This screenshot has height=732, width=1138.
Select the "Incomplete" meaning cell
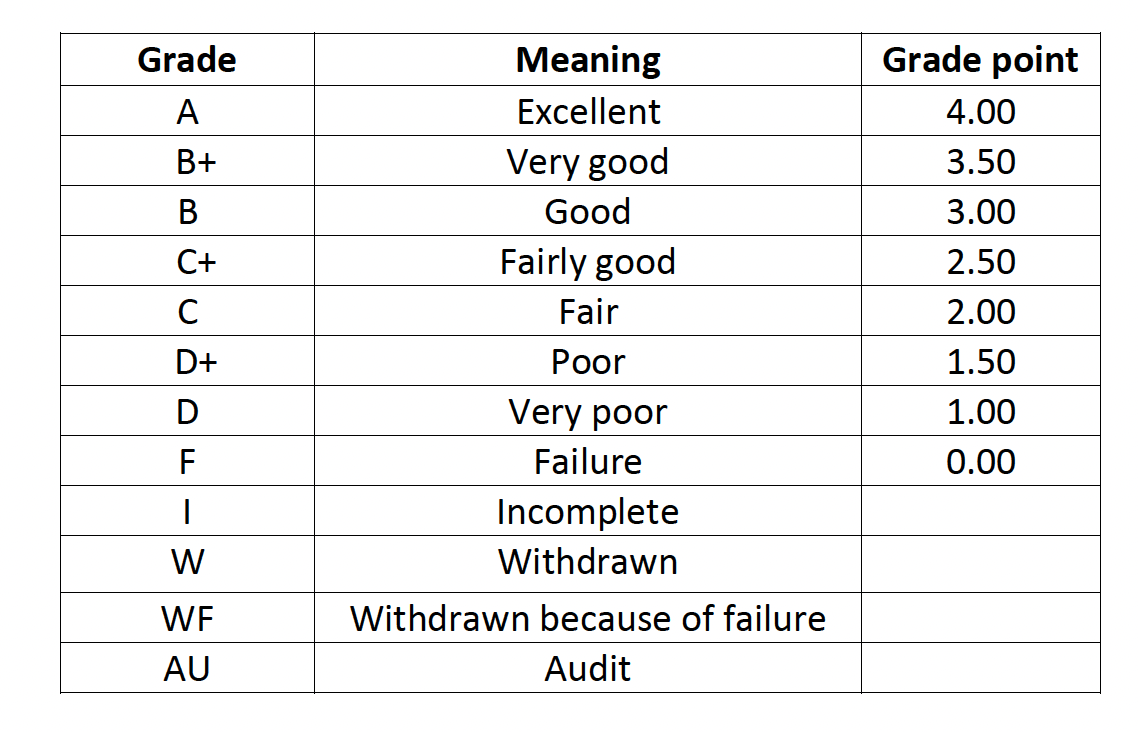coord(588,511)
